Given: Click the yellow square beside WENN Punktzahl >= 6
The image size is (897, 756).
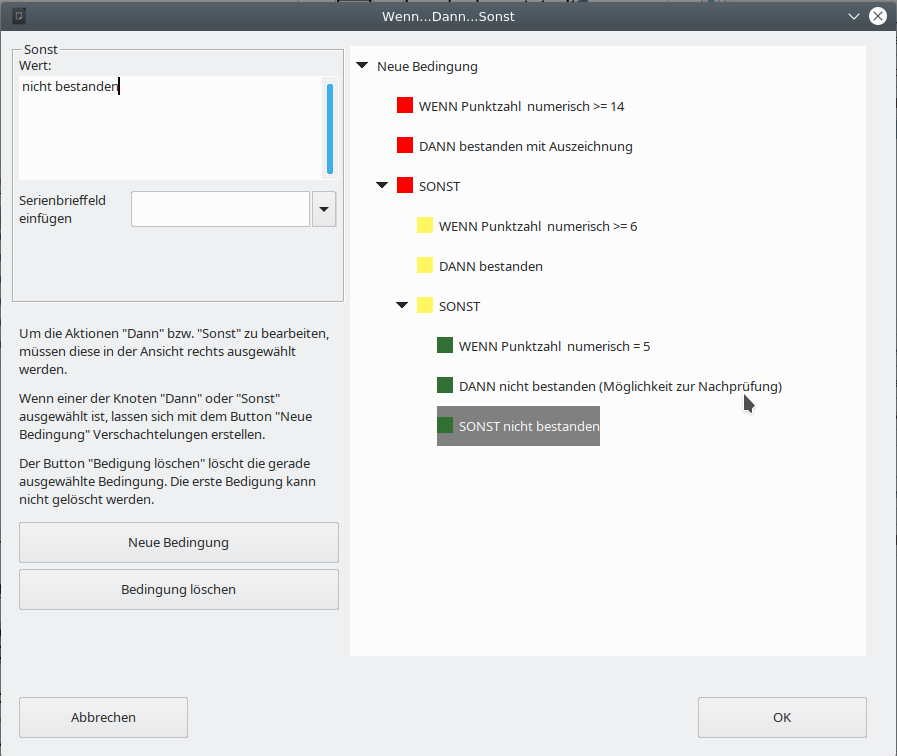Looking at the screenshot, I should [x=425, y=226].
